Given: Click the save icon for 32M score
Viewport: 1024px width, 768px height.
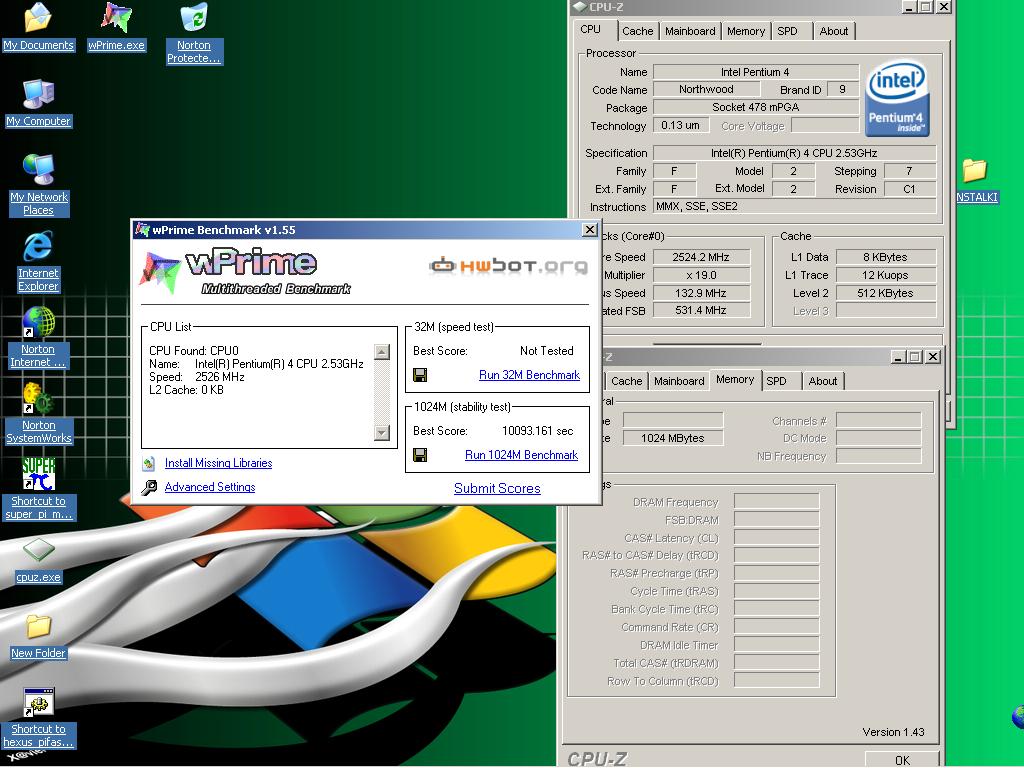Looking at the screenshot, I should point(420,375).
